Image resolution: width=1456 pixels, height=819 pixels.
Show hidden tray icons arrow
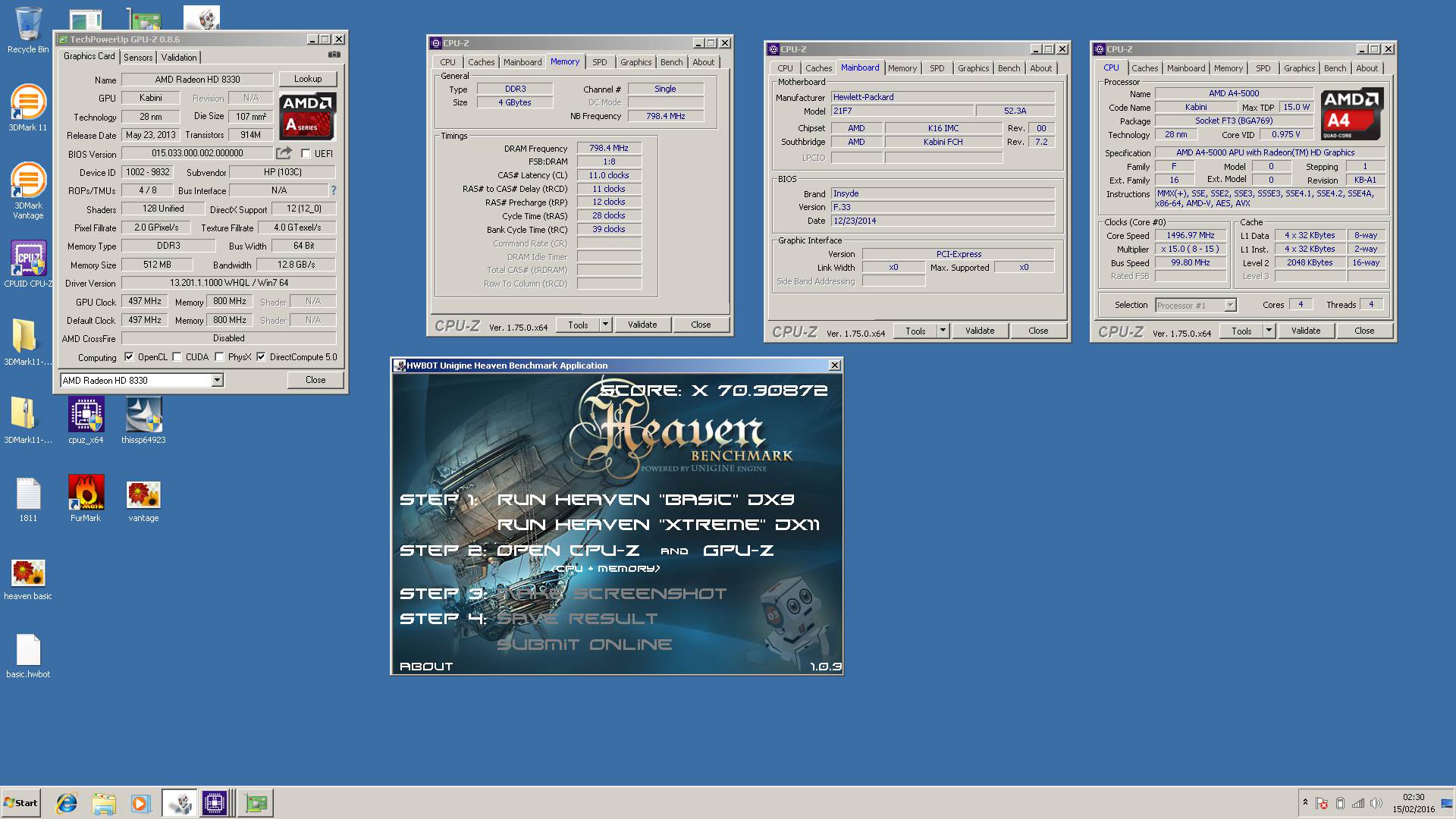coord(1305,802)
